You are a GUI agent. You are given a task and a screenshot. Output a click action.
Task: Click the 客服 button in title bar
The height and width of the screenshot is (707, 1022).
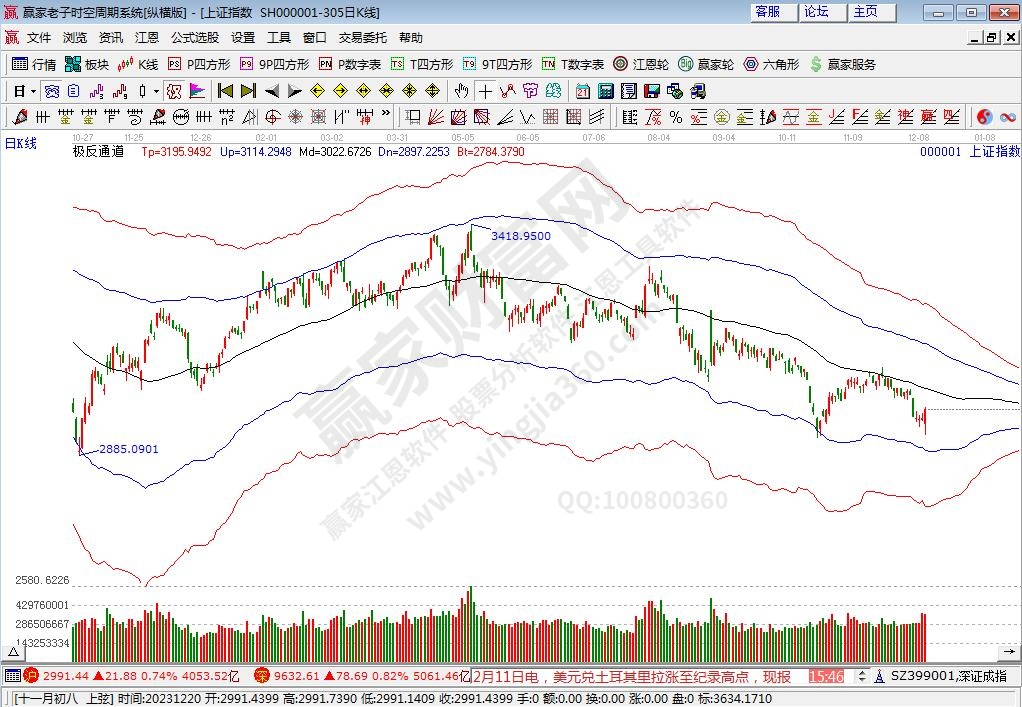click(x=768, y=12)
